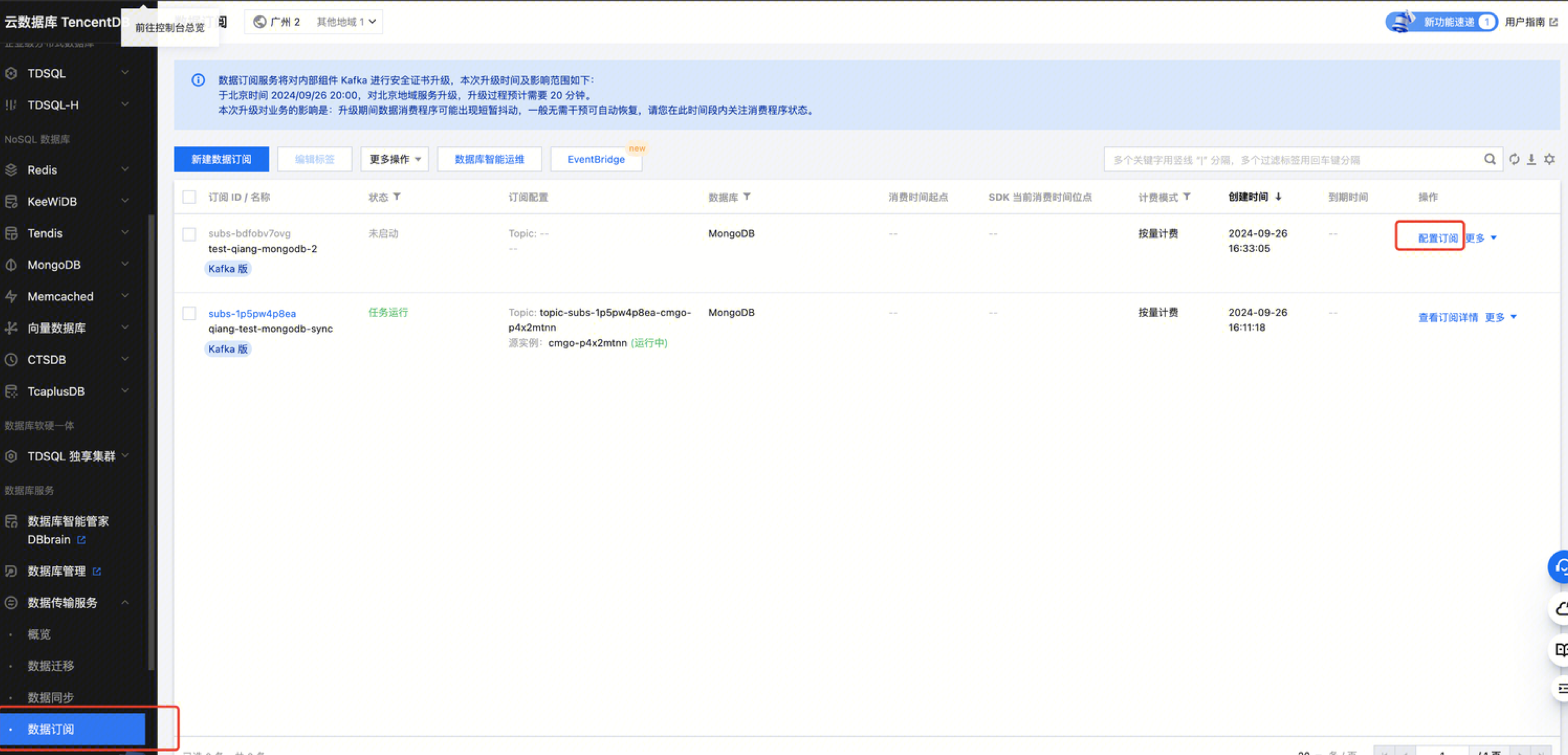Open 数据迁移 in the sidebar
Image resolution: width=1568 pixels, height=755 pixels.
coord(51,665)
